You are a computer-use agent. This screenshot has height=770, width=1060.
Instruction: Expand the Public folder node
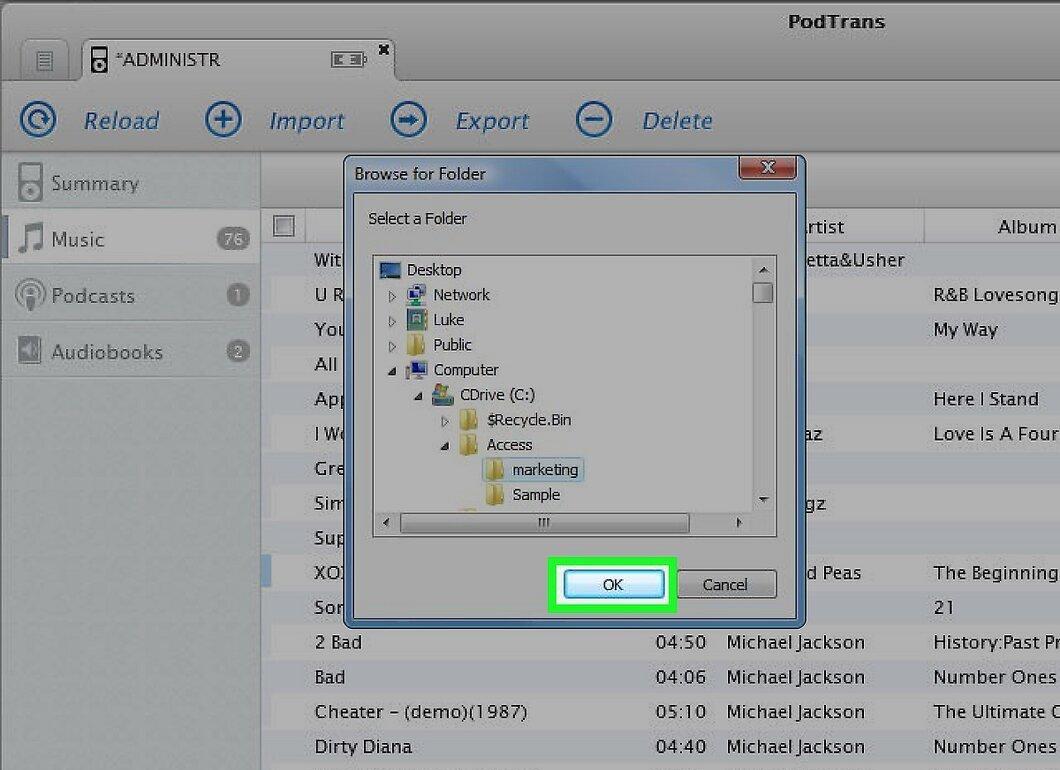[x=392, y=345]
